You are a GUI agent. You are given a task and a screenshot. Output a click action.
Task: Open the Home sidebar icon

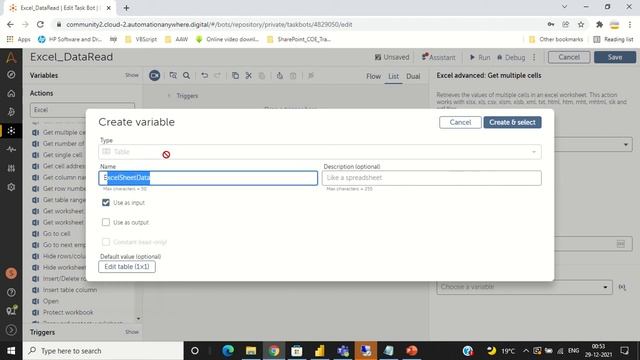11,93
